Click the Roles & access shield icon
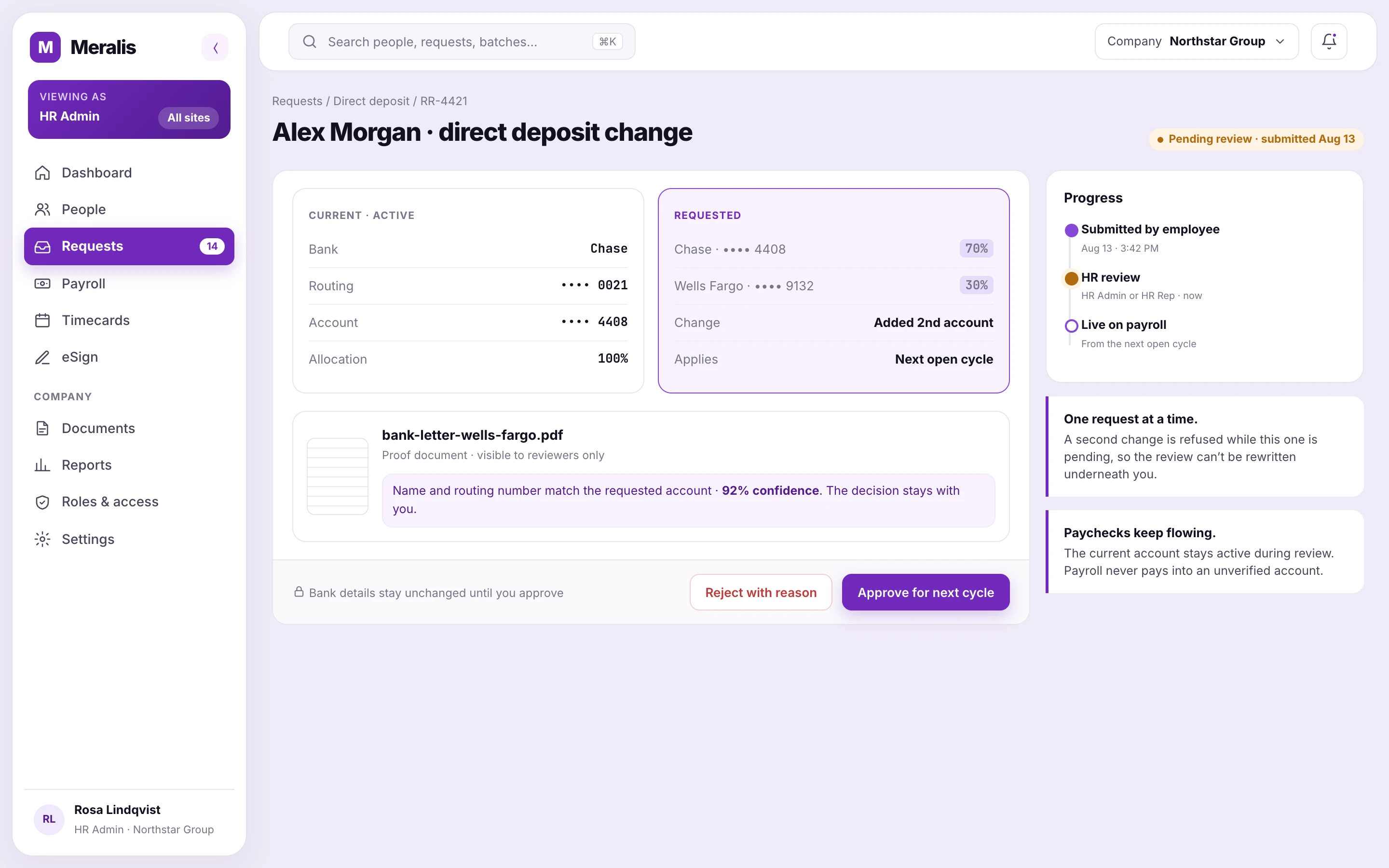 click(42, 502)
